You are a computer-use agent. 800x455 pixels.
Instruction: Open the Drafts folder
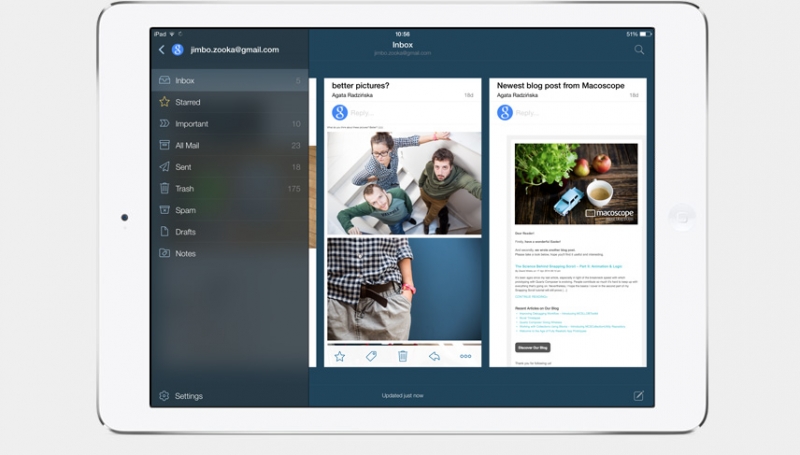point(230,232)
